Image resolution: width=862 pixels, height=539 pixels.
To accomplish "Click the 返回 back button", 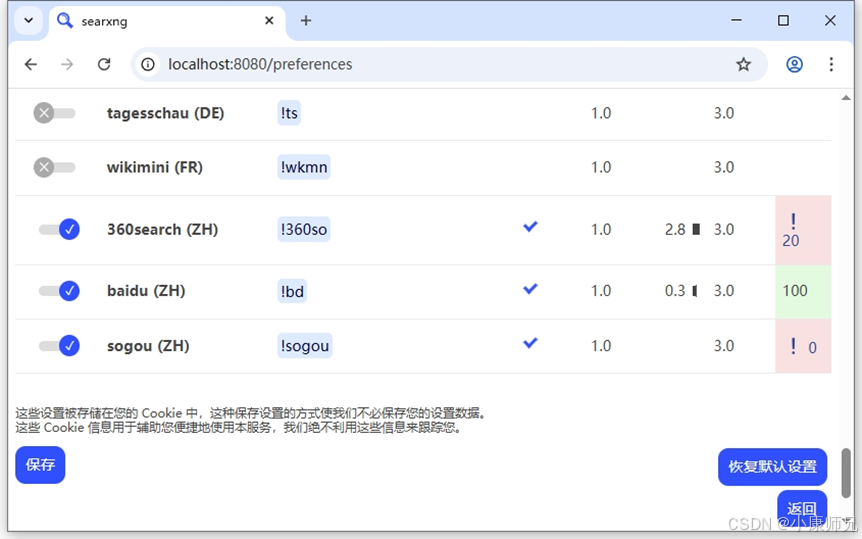I will (802, 507).
